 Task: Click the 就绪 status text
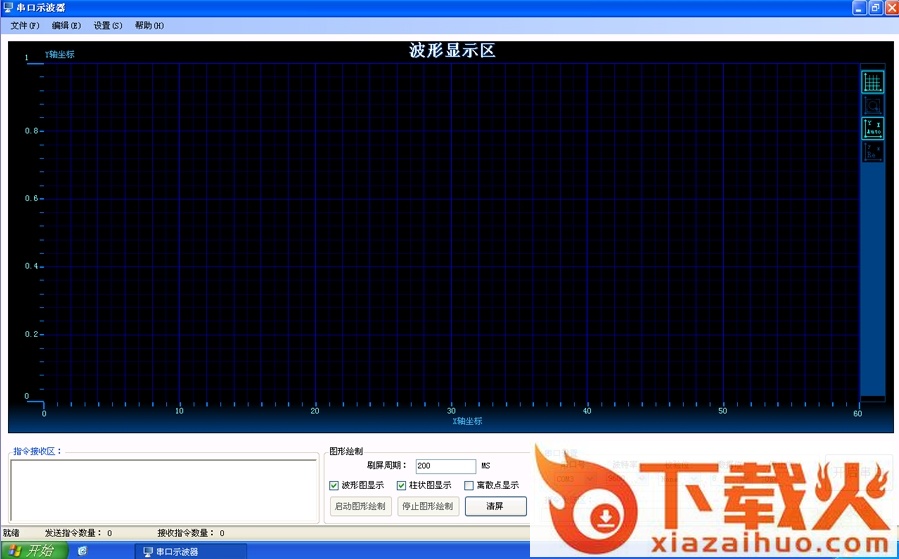[10, 533]
